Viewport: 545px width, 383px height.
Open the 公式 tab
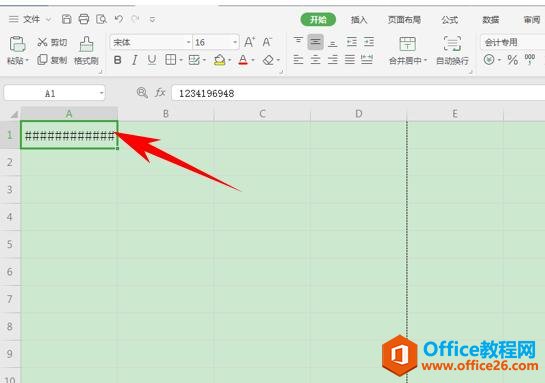coord(449,20)
